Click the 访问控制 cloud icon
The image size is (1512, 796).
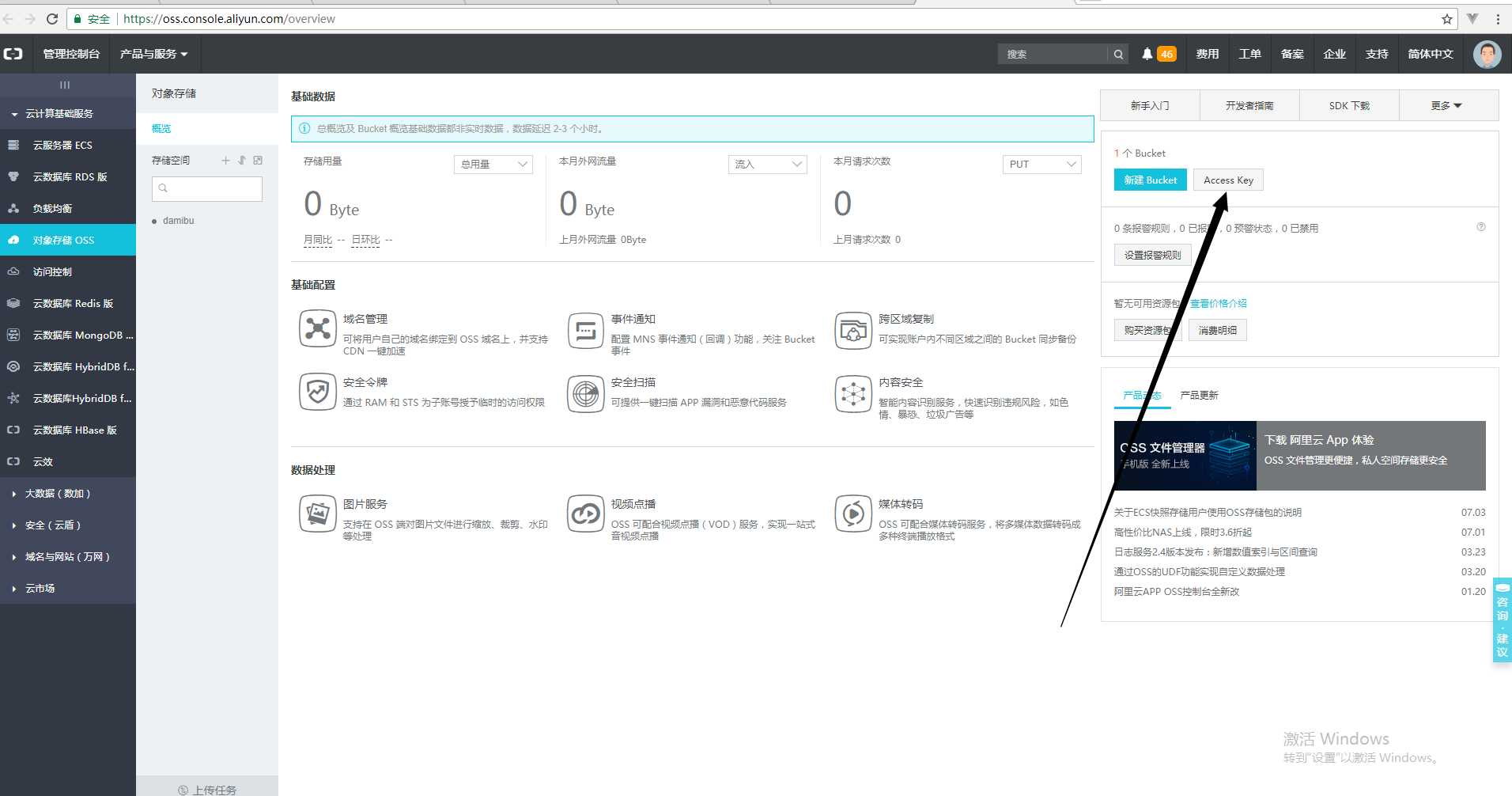point(13,271)
